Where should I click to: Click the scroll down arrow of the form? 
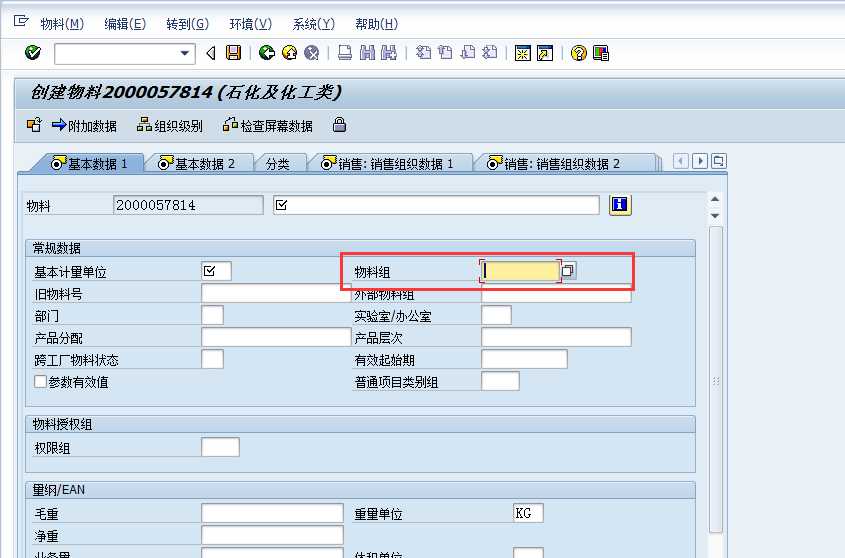pyautogui.click(x=715, y=216)
